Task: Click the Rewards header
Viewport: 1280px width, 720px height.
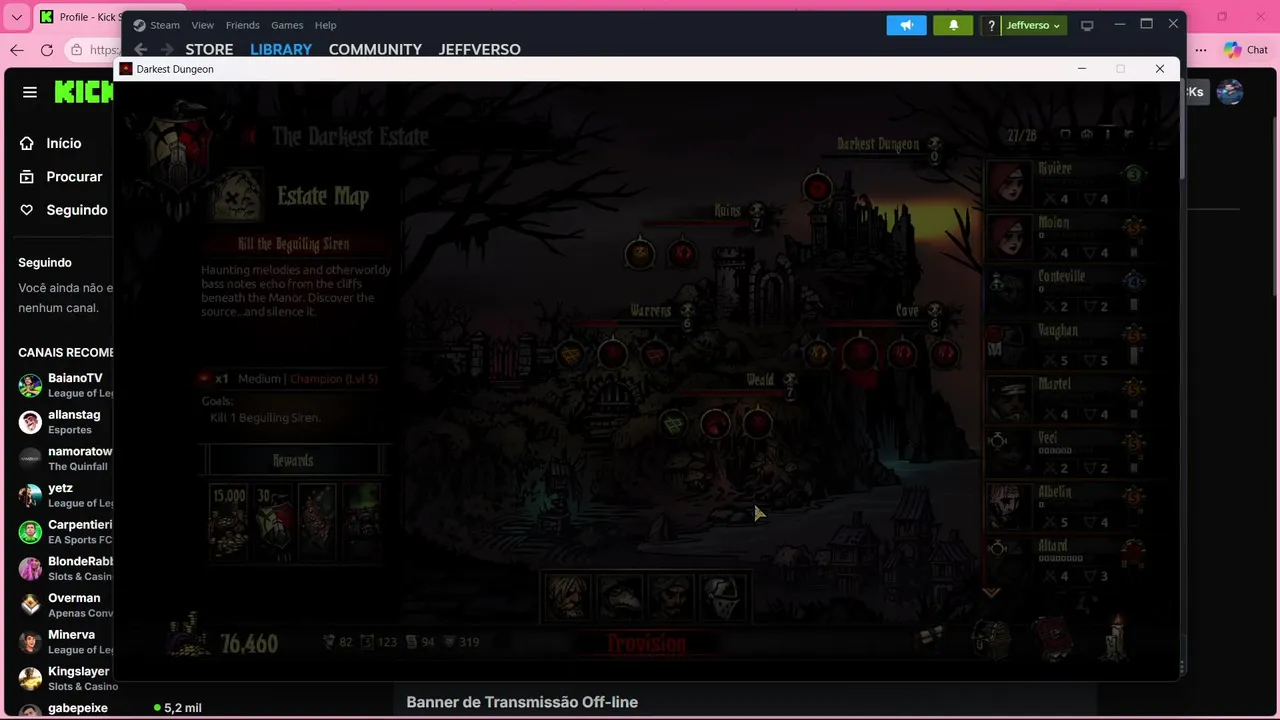Action: (293, 460)
